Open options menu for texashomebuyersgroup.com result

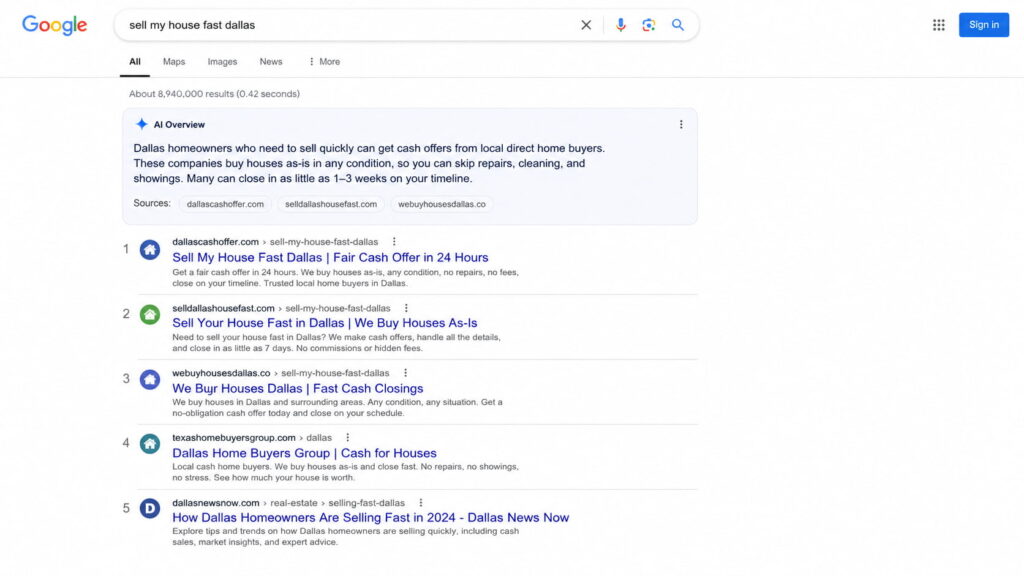point(347,438)
